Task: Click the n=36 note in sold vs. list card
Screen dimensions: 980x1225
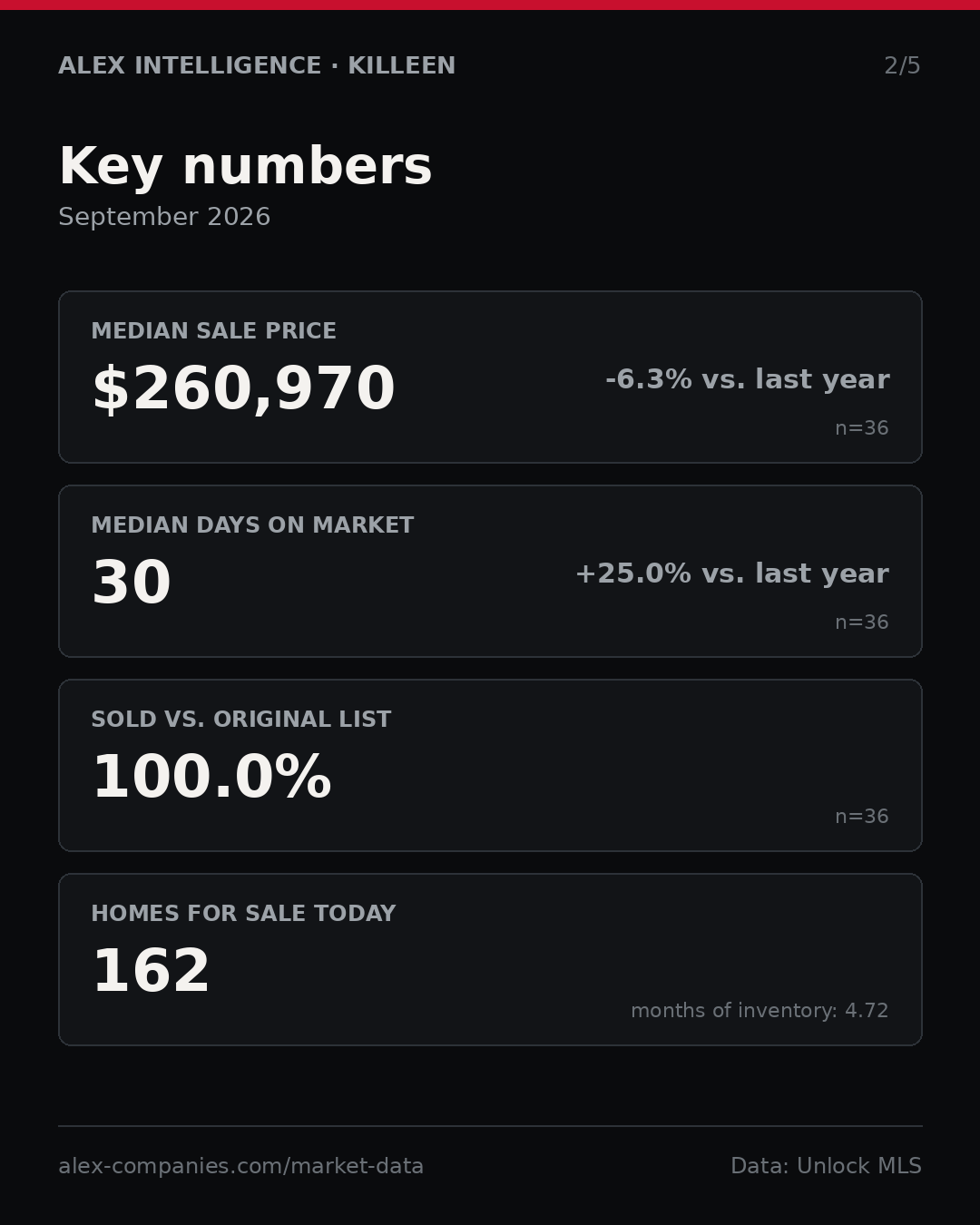Action: tap(862, 817)
